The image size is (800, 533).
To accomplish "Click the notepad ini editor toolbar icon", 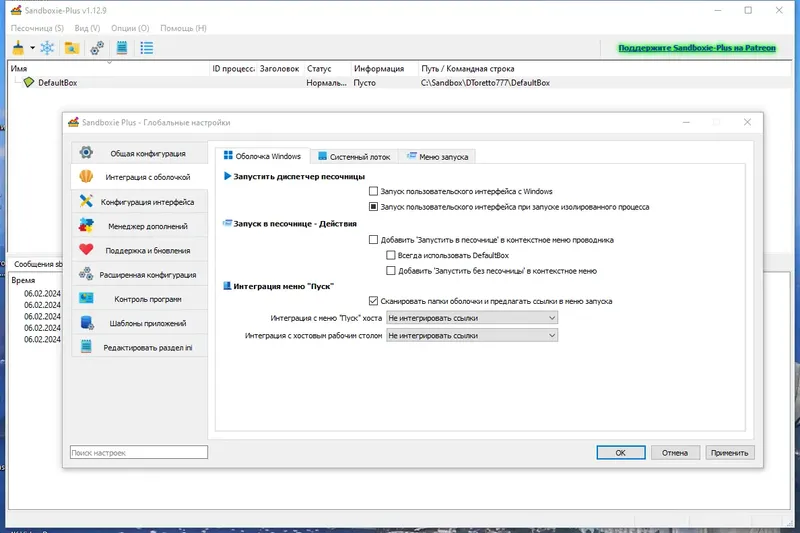I will 122,48.
